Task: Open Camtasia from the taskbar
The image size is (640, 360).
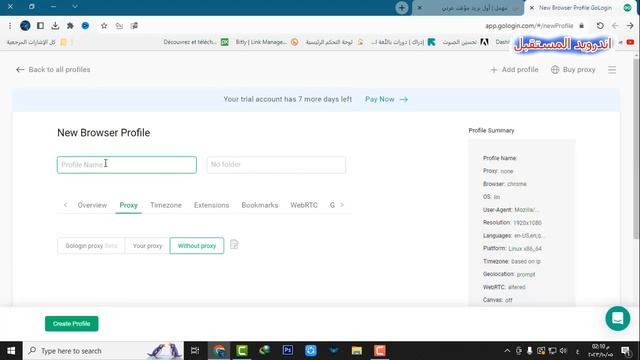Action: (242, 351)
